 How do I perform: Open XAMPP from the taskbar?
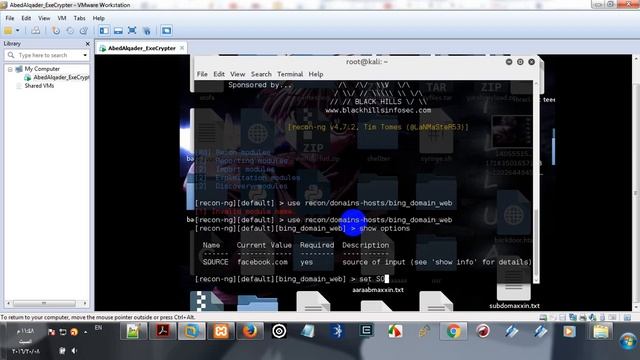coord(220,331)
